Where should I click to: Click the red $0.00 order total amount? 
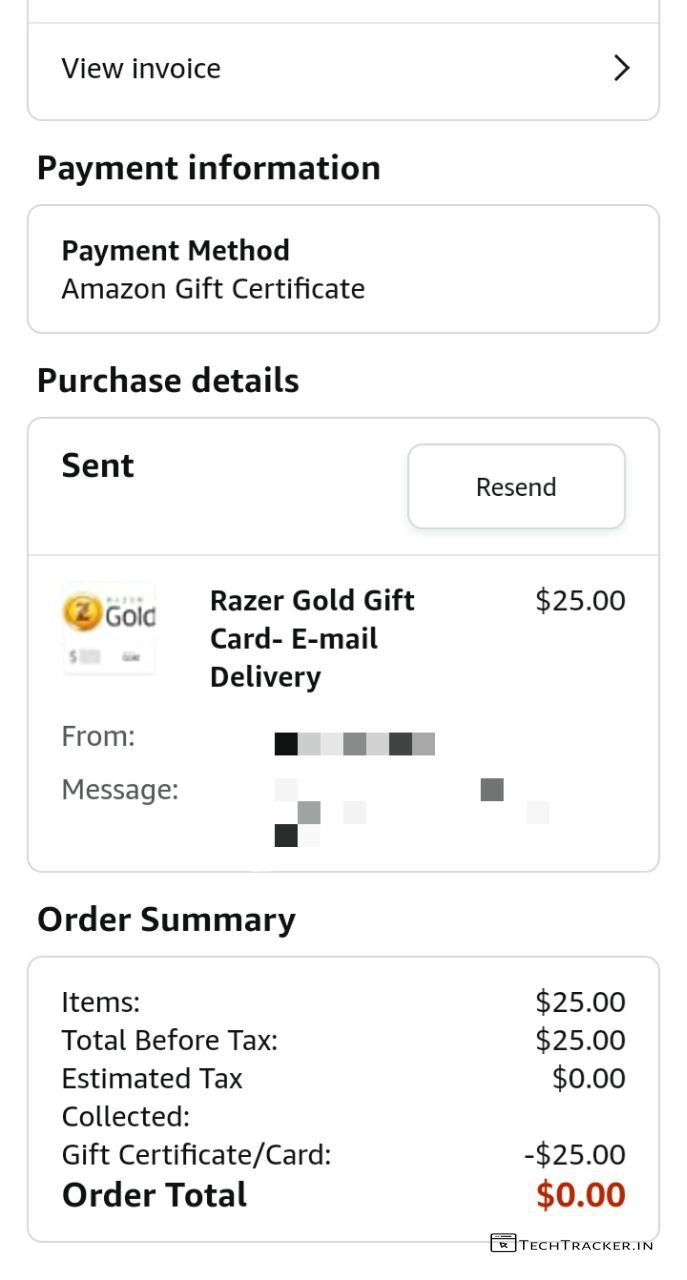pos(580,1195)
